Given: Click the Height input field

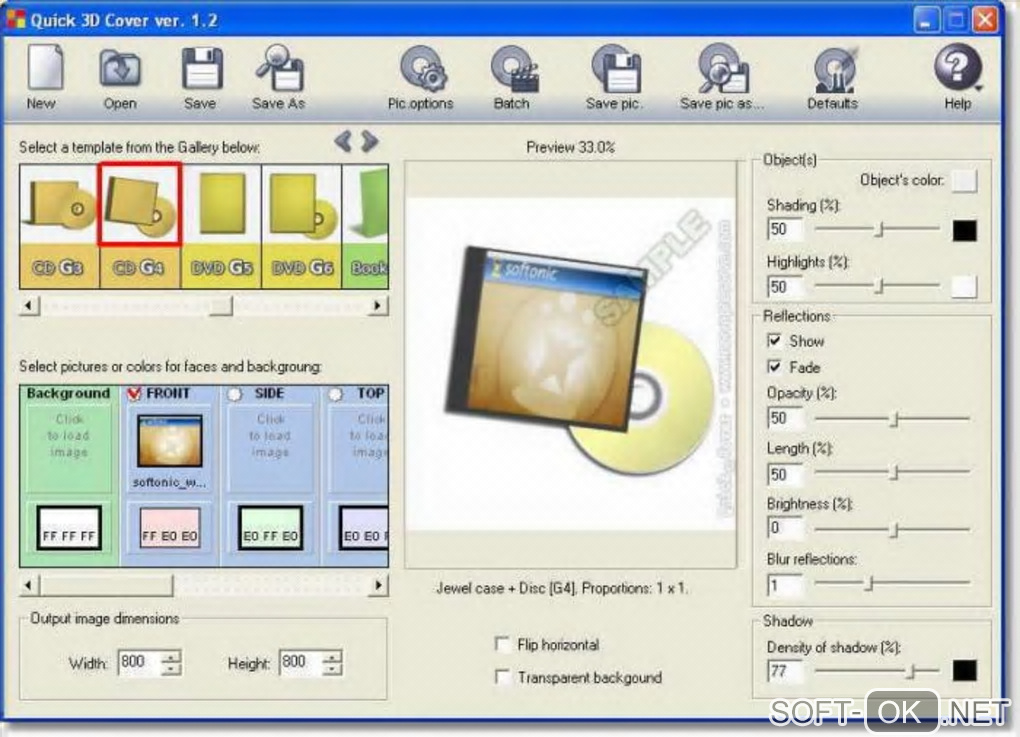Looking at the screenshot, I should tap(300, 663).
